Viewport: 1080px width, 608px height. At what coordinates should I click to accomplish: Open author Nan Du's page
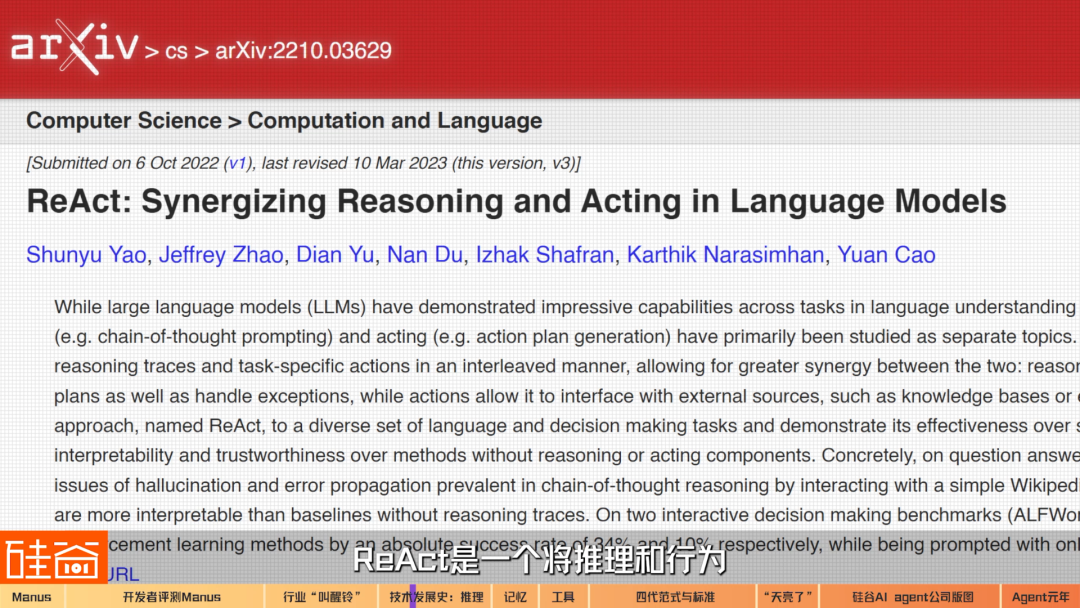(424, 255)
